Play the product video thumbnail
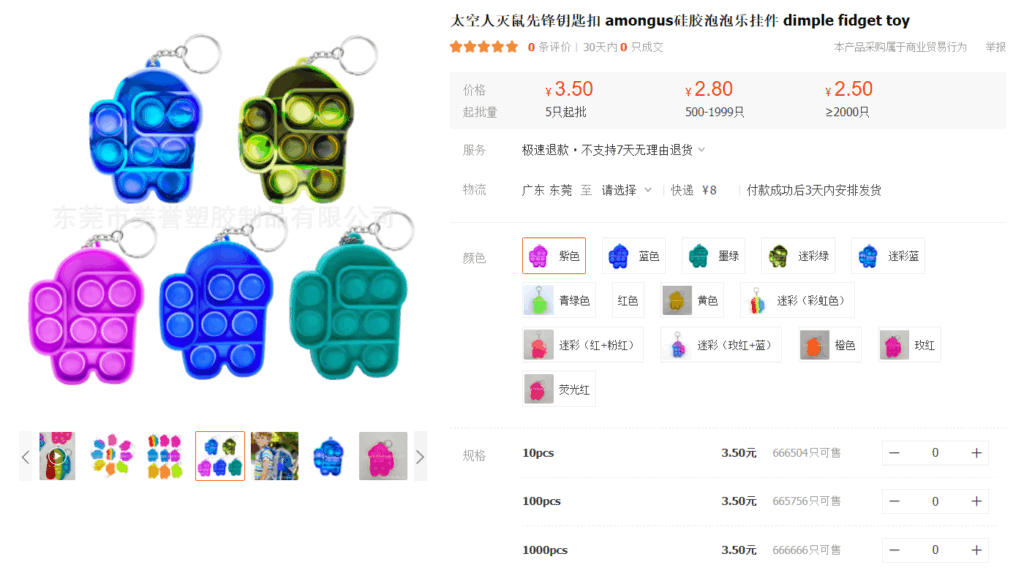1024x581 pixels. [57, 456]
